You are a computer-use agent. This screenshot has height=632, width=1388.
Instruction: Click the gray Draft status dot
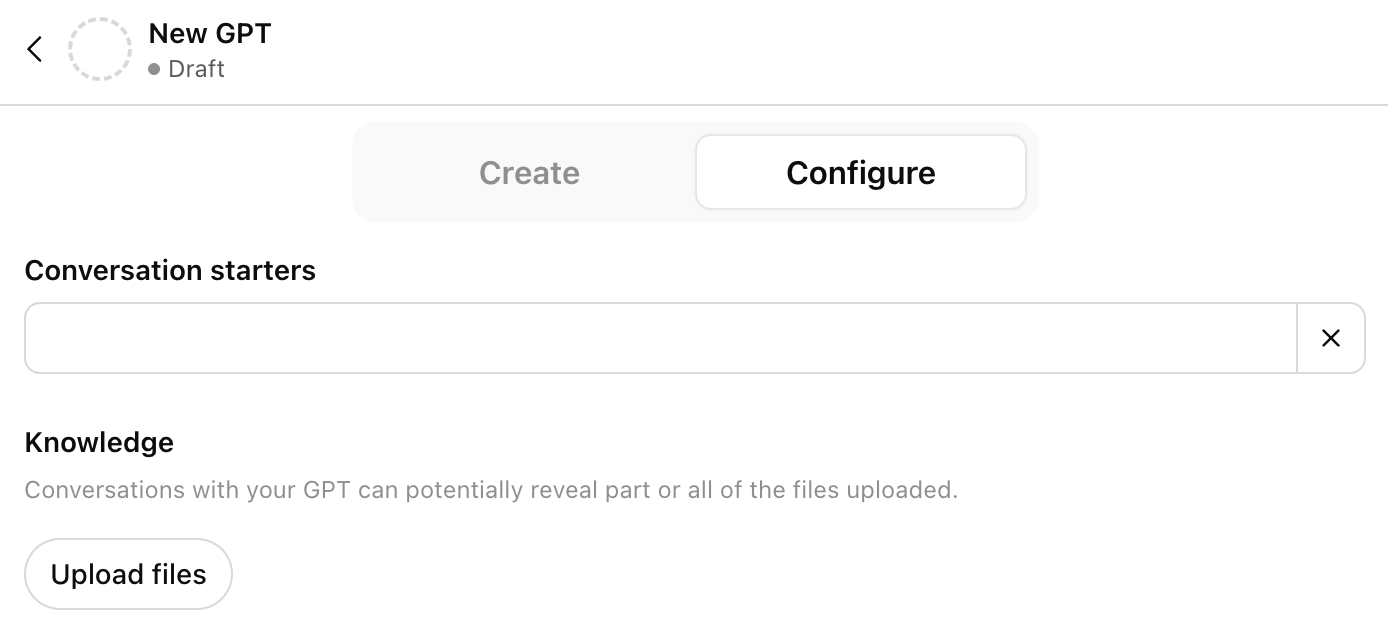(154, 70)
